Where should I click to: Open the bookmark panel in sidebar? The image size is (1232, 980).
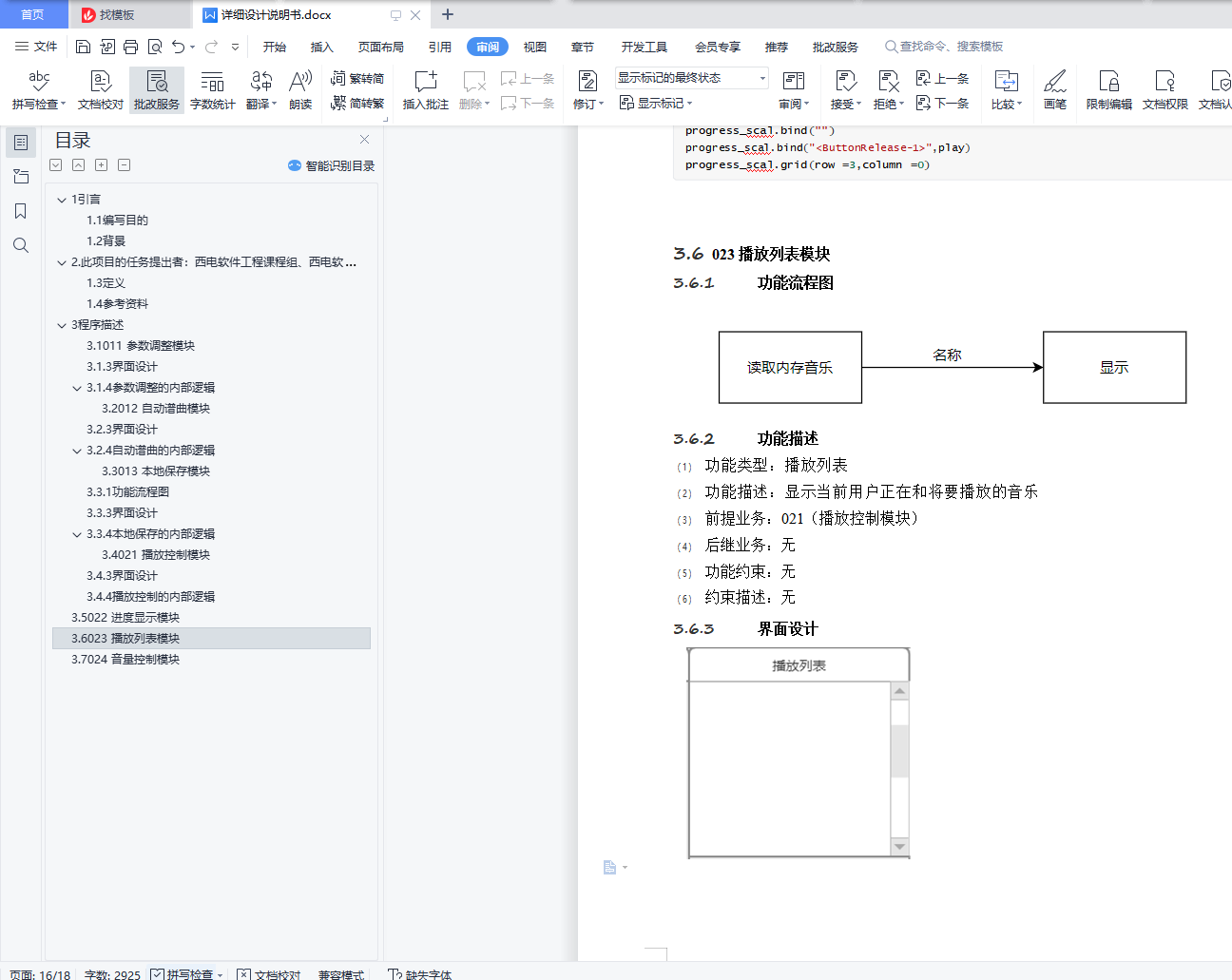(x=21, y=211)
